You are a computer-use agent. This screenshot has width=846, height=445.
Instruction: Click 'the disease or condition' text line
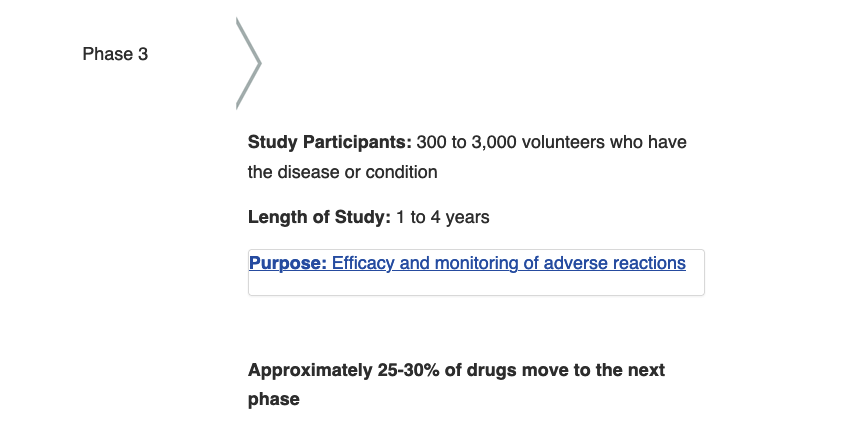(x=343, y=172)
